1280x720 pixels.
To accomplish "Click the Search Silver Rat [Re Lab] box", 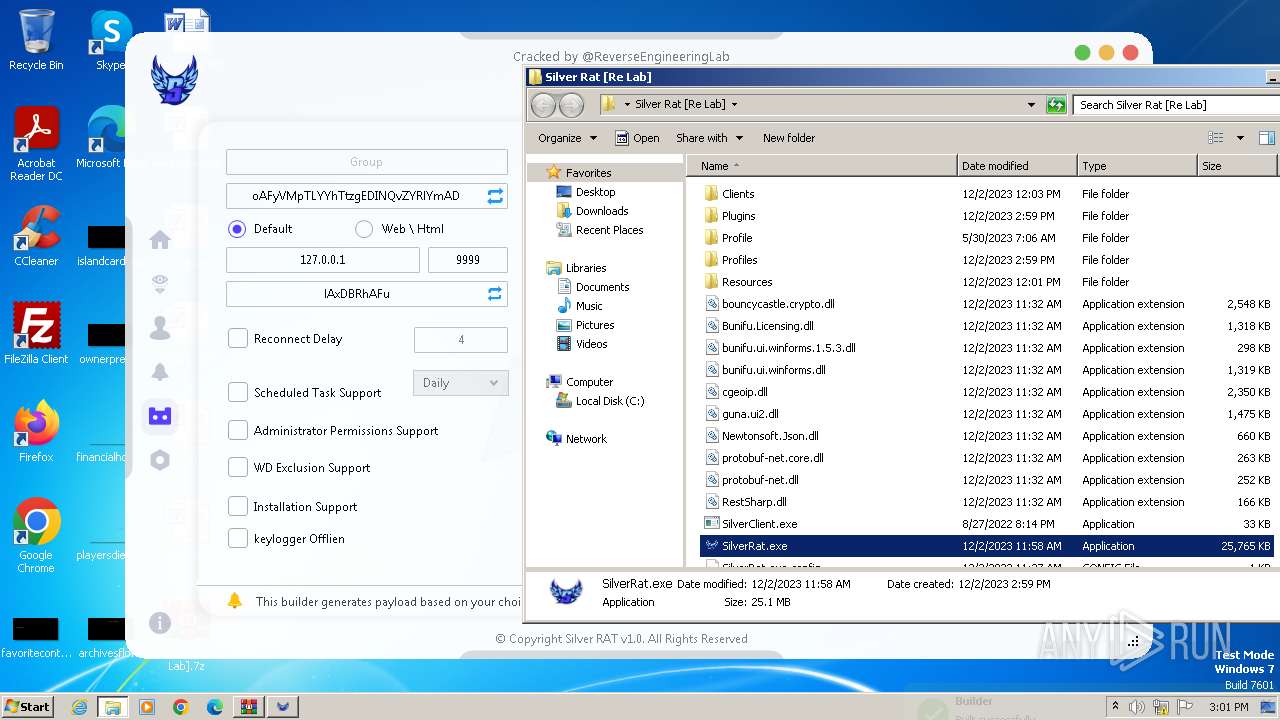I will tap(1175, 104).
